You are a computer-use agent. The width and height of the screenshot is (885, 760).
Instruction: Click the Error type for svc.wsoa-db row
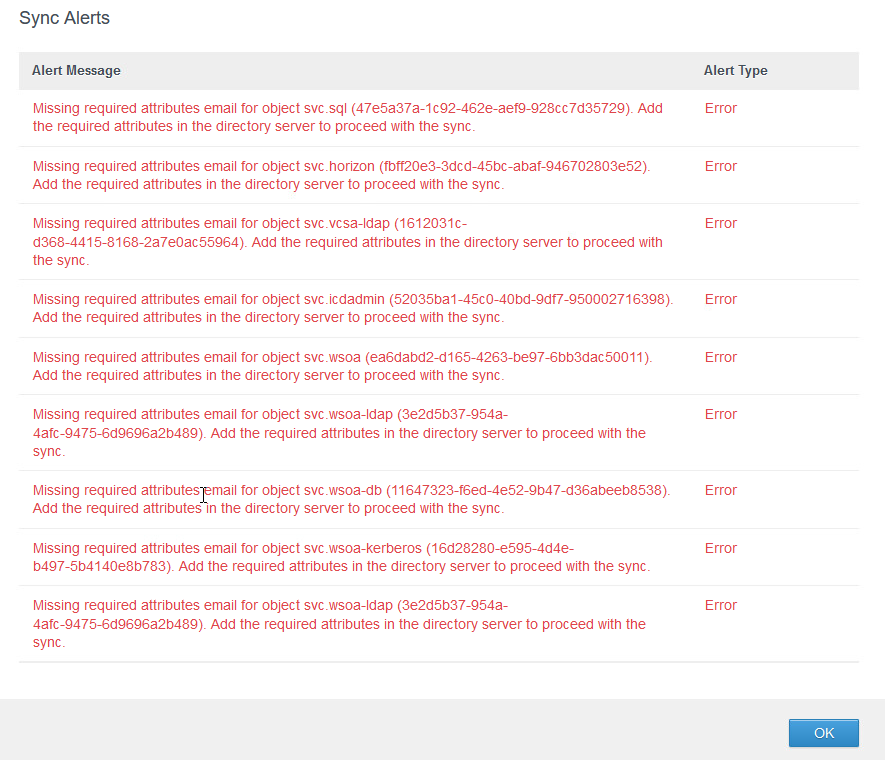720,490
